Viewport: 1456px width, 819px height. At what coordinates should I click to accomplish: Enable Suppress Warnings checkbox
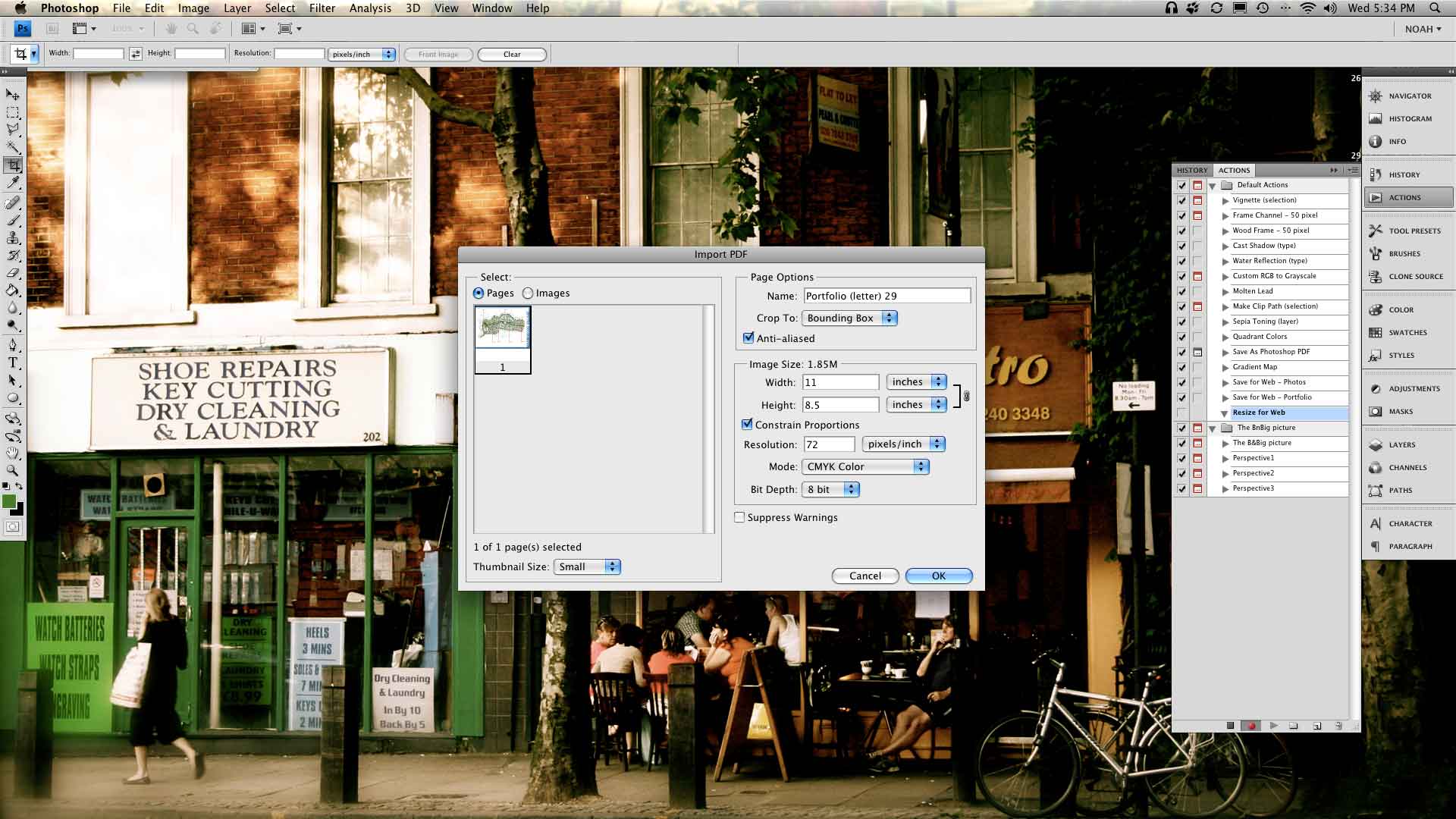pos(739,517)
